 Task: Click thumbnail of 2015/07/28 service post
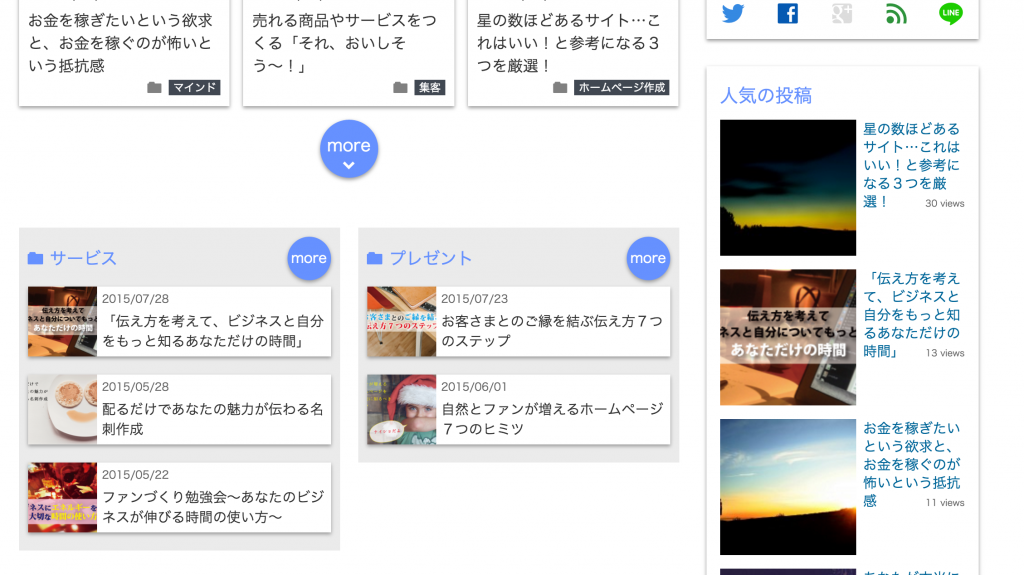click(x=62, y=321)
